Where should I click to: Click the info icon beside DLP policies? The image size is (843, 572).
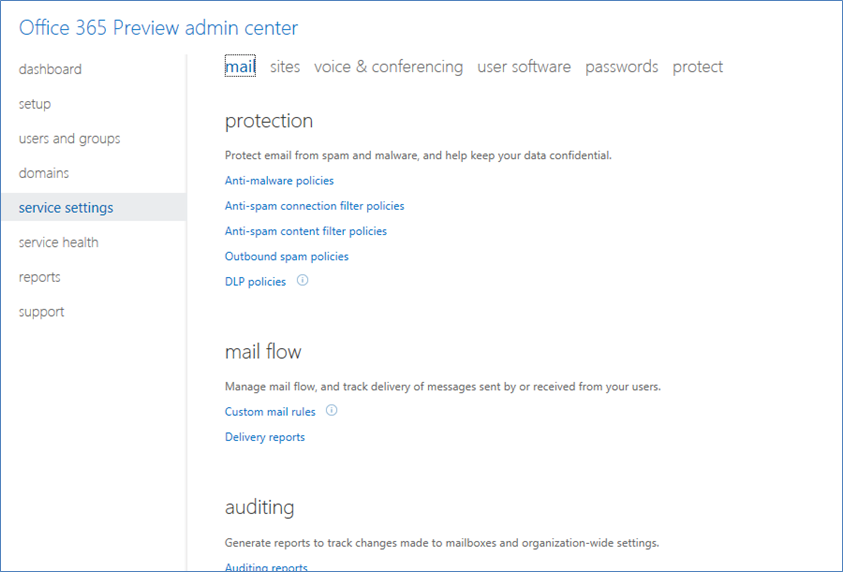point(303,280)
